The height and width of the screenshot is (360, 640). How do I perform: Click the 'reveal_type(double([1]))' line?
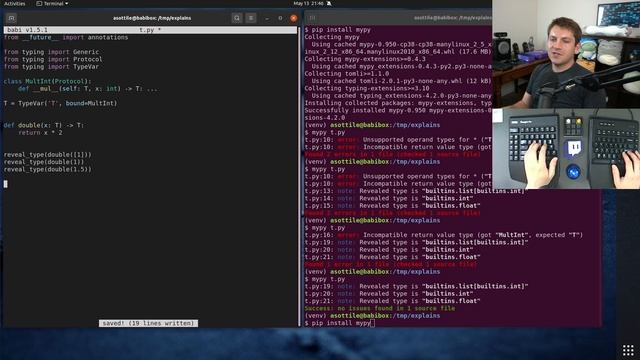coord(47,155)
